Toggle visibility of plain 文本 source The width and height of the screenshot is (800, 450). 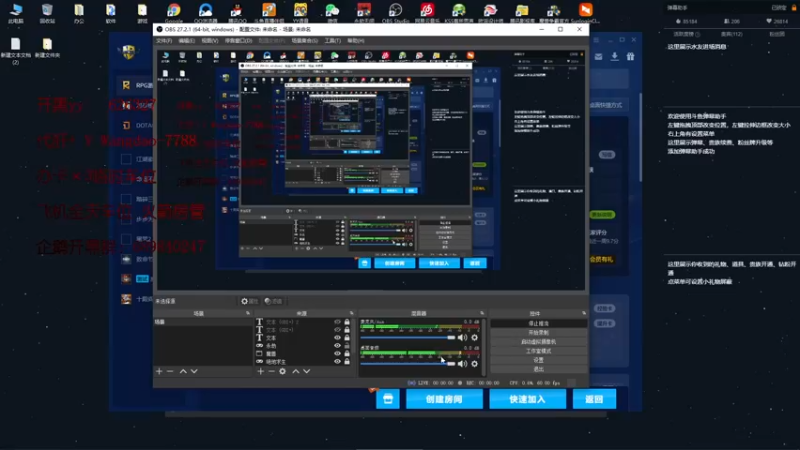pos(337,338)
